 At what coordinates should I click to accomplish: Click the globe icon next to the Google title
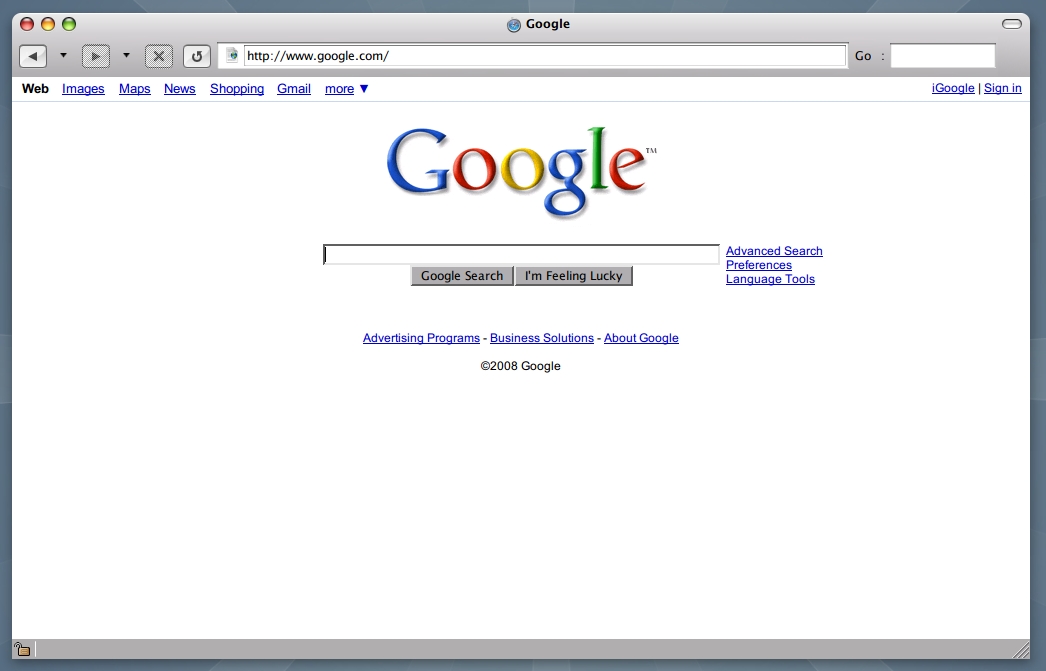[x=514, y=25]
